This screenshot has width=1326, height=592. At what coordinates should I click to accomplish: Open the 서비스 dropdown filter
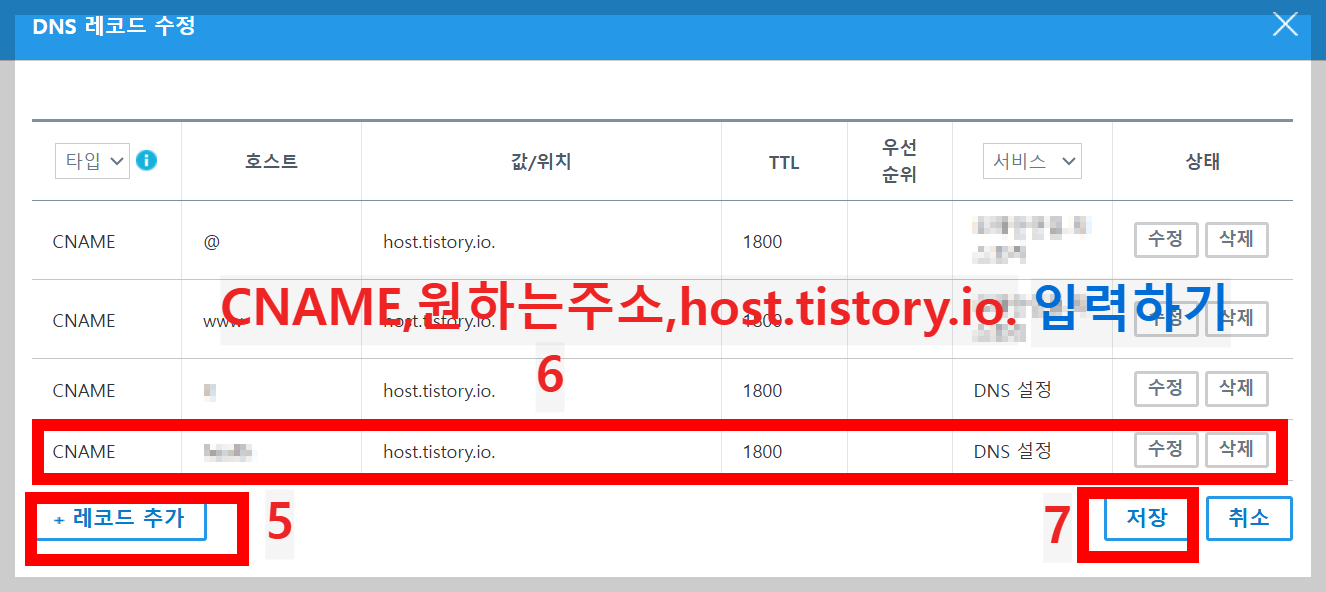1032,160
